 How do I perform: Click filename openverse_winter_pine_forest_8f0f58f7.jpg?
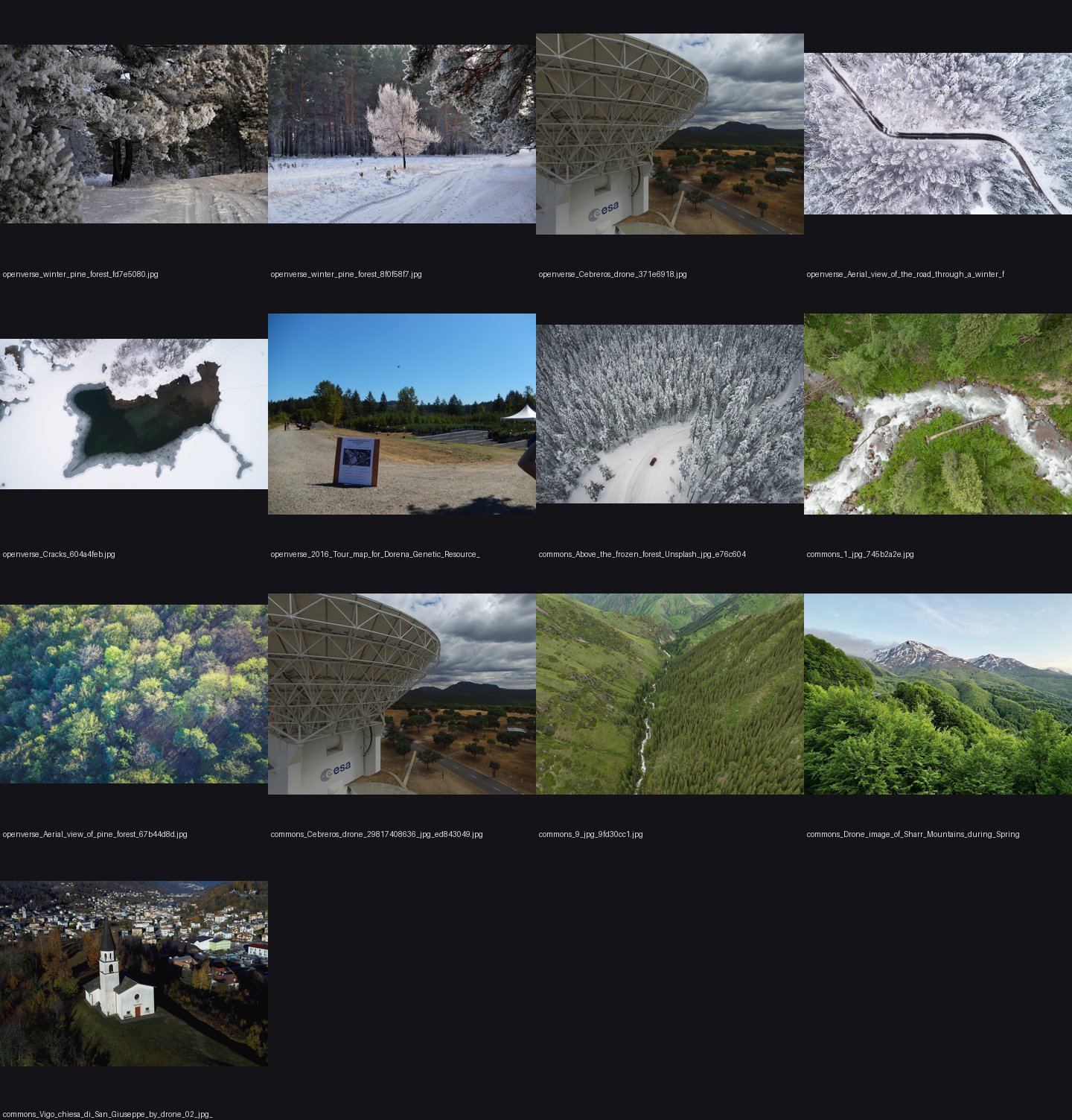(346, 275)
